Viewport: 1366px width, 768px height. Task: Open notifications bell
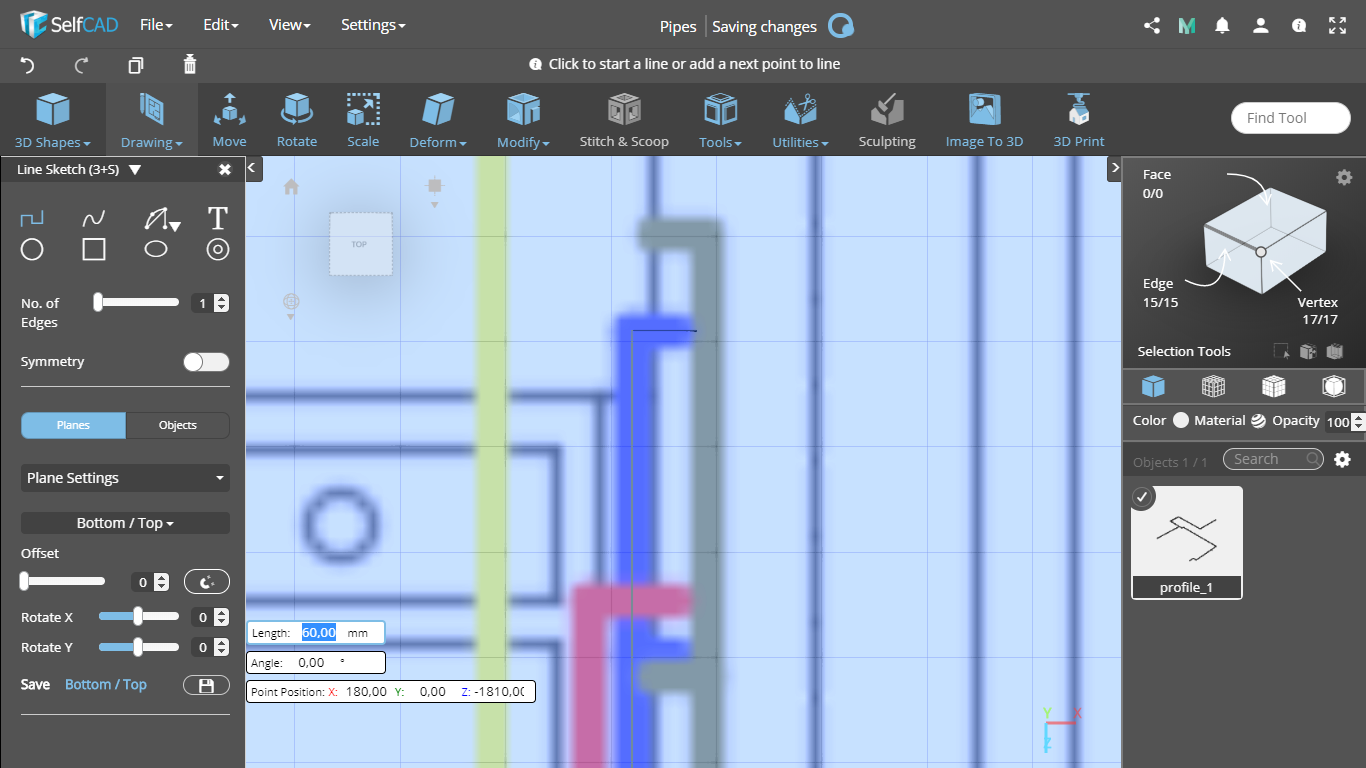tap(1222, 26)
